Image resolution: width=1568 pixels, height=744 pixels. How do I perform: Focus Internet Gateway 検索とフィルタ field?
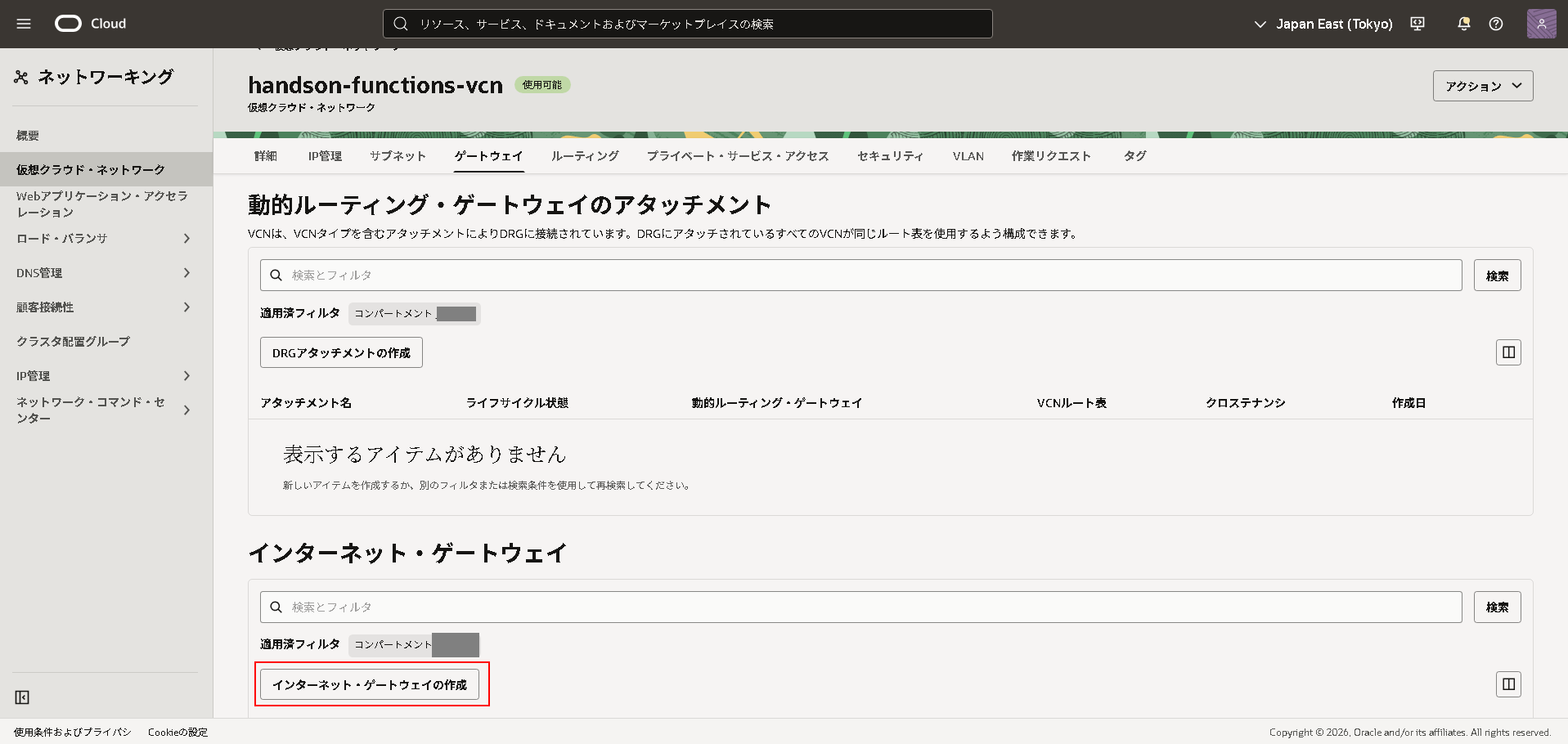861,607
